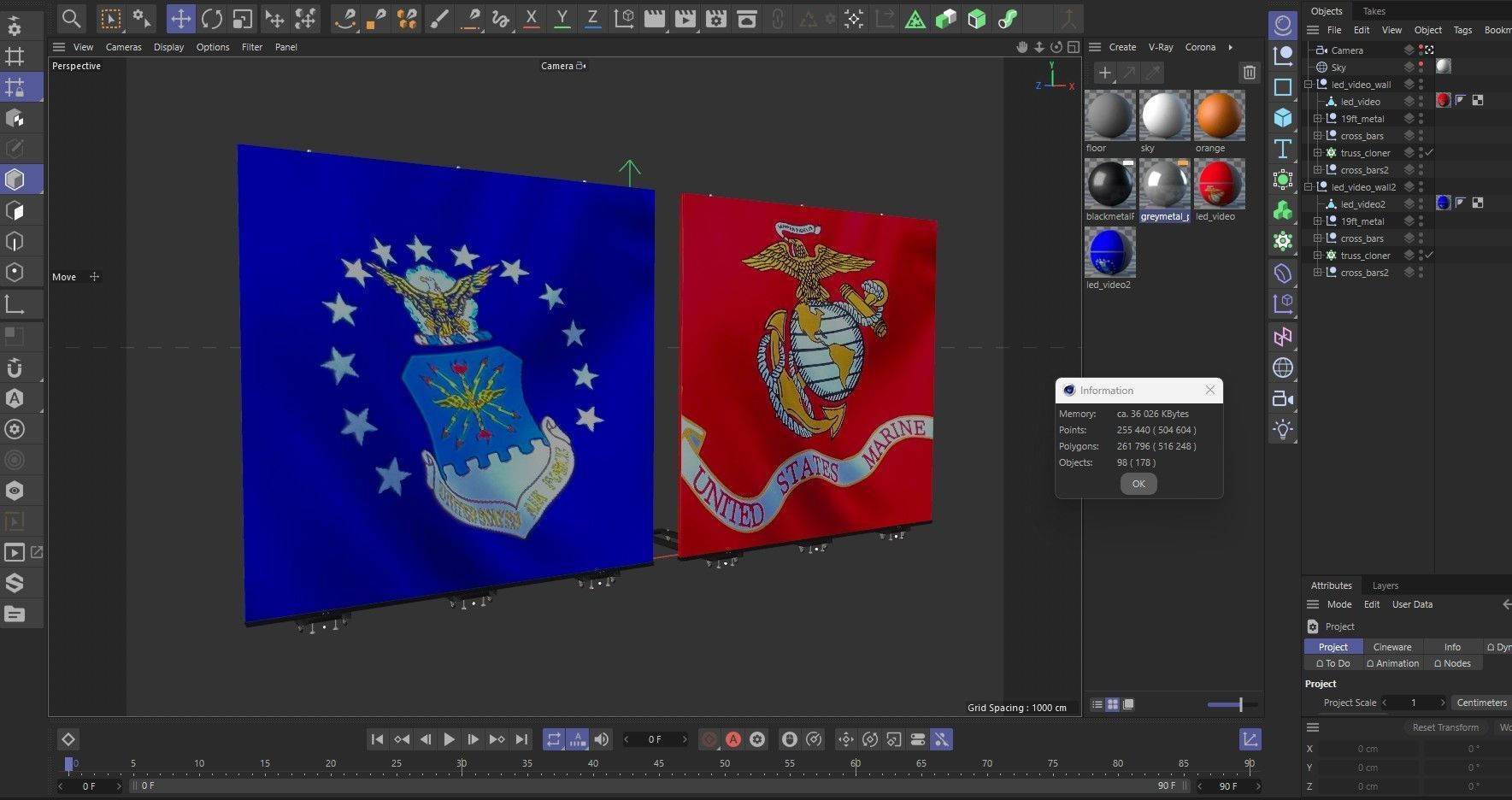Go to start of animation
The width and height of the screenshot is (1512, 800).
click(x=377, y=739)
